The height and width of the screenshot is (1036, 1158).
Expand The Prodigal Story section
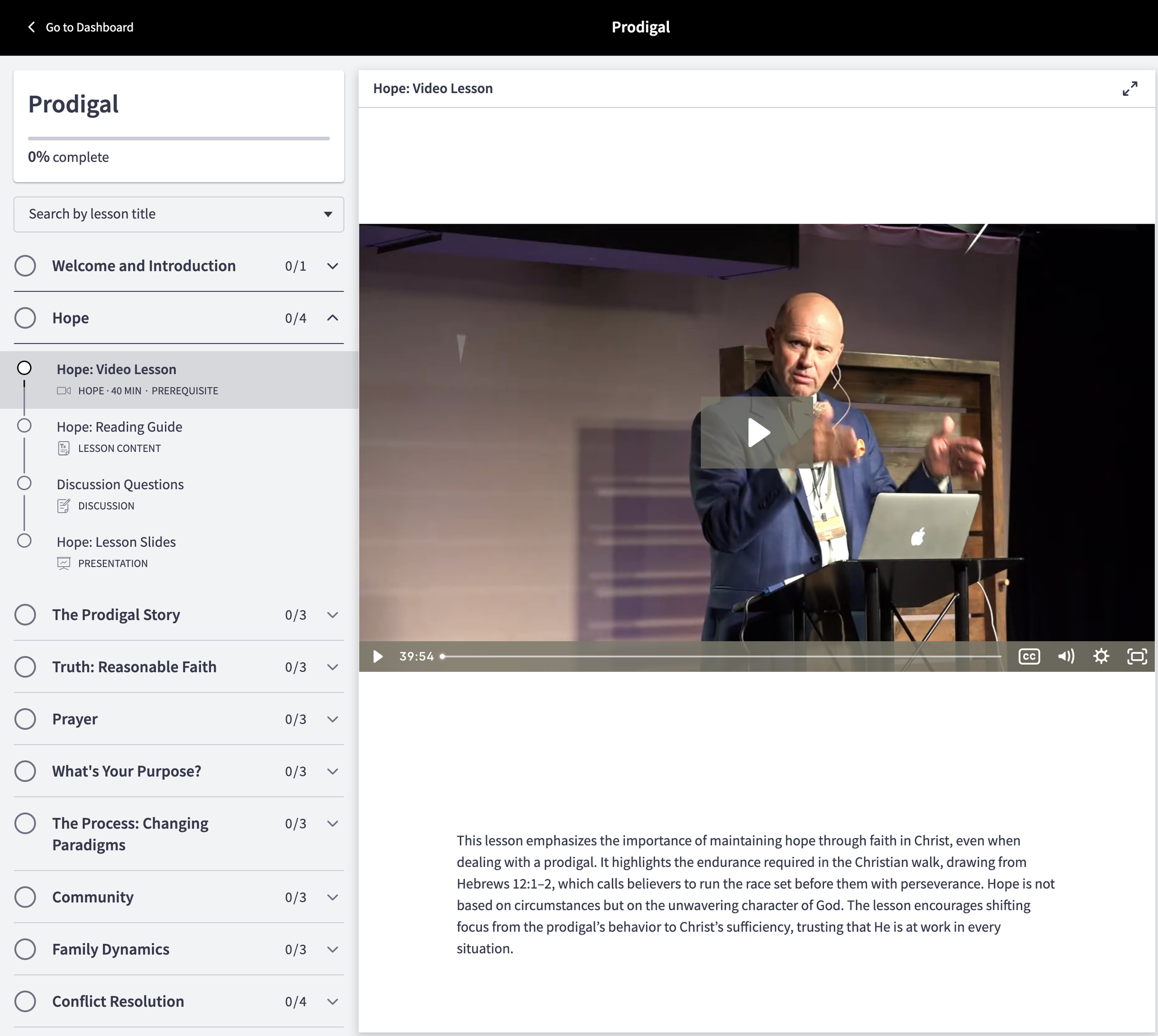[332, 615]
